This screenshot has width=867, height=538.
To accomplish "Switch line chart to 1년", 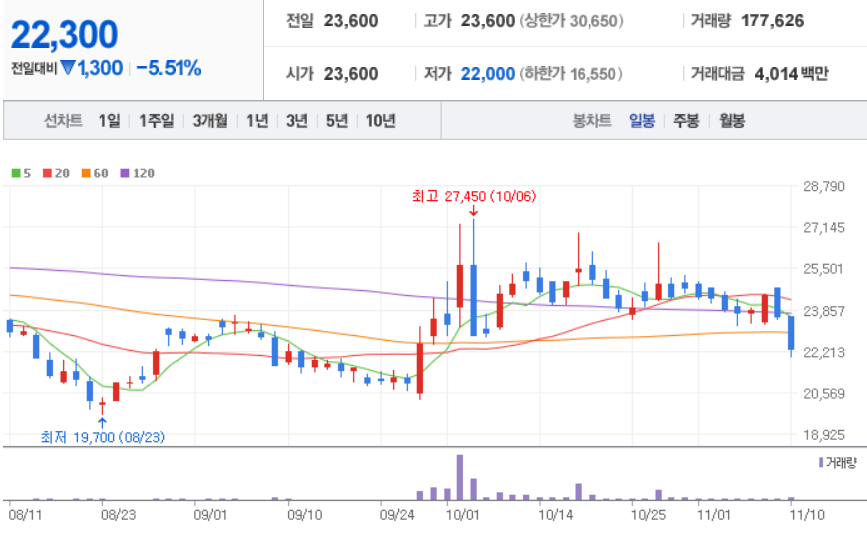I will click(x=257, y=120).
